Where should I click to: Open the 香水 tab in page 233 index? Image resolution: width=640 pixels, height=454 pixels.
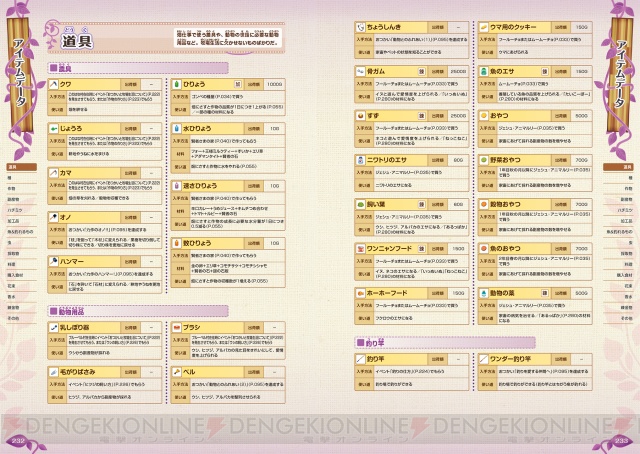pyautogui.click(x=618, y=297)
